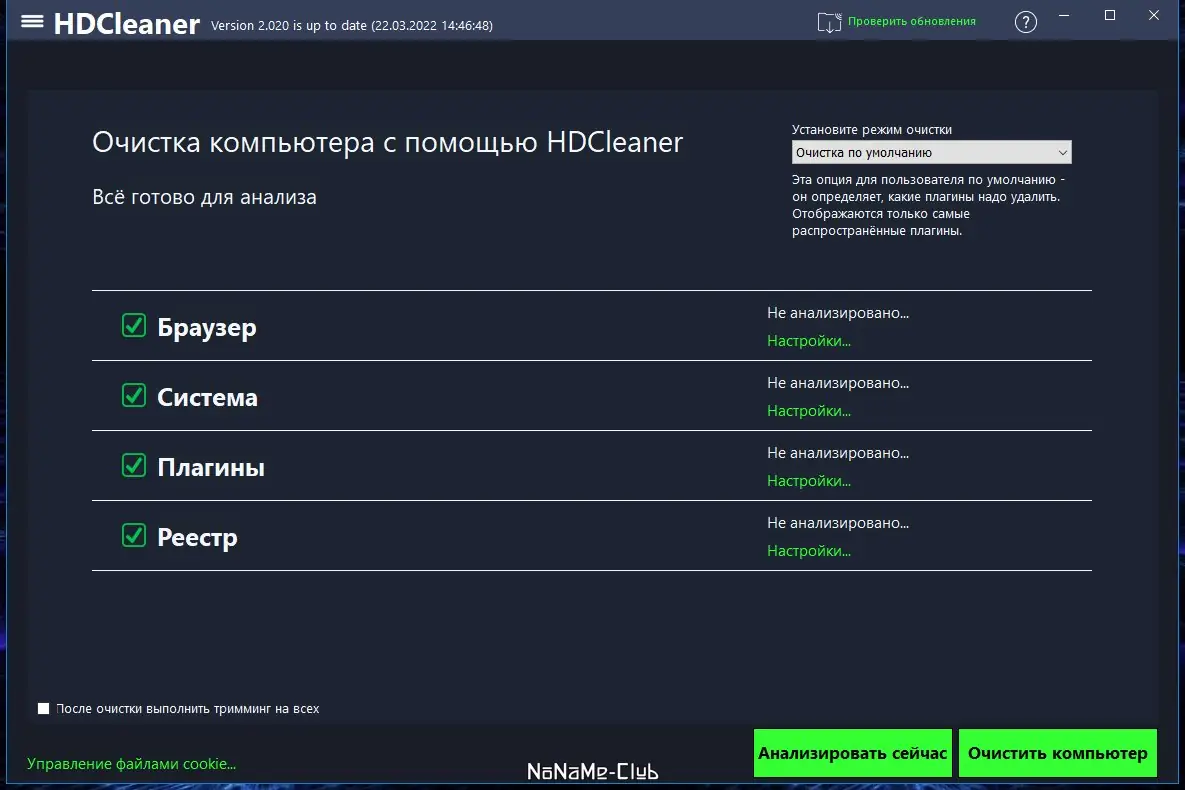1185x790 pixels.
Task: Click the help question mark icon
Action: (x=1025, y=21)
